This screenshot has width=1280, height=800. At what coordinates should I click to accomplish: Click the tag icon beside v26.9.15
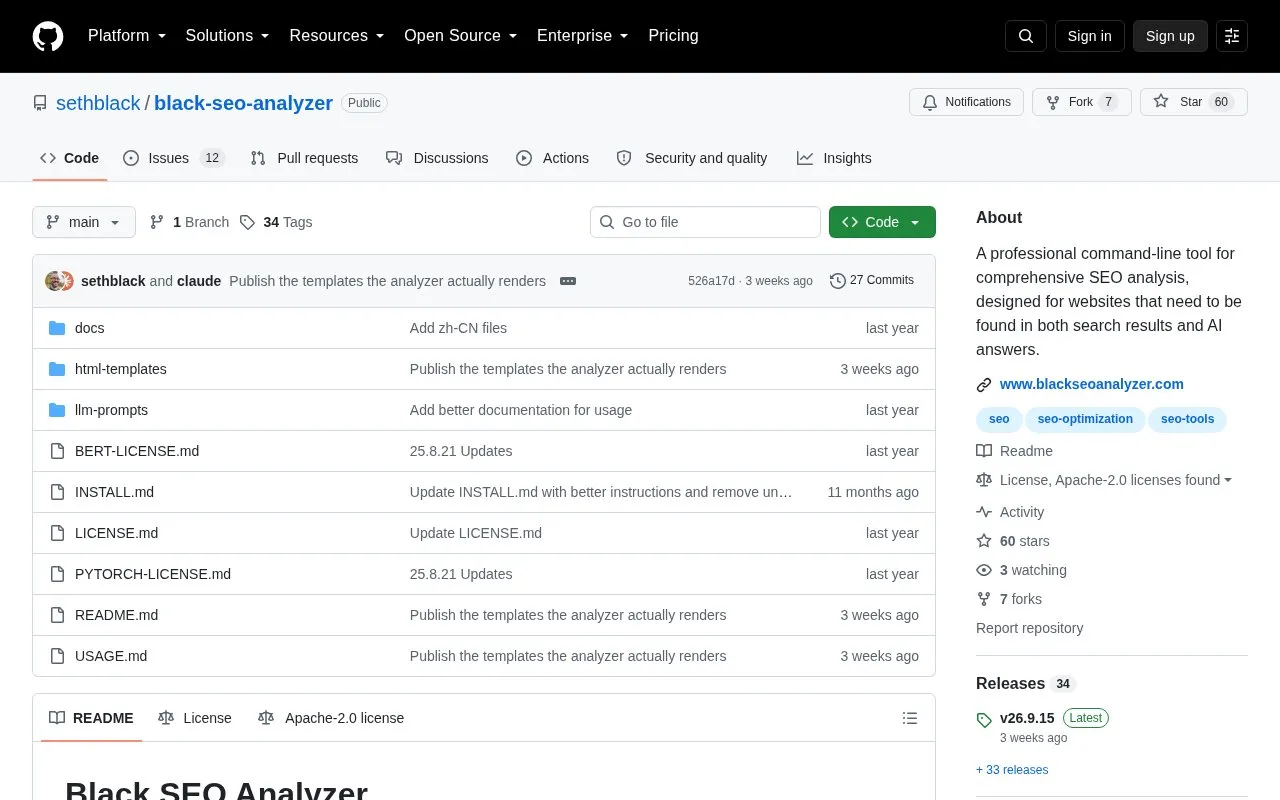tap(984, 720)
